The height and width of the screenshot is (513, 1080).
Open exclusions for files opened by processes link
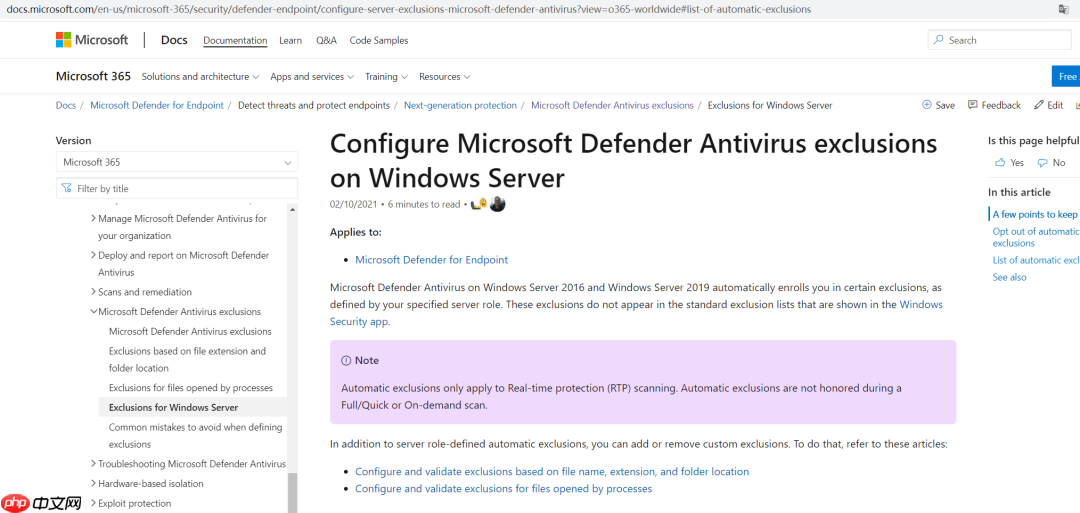click(503, 488)
